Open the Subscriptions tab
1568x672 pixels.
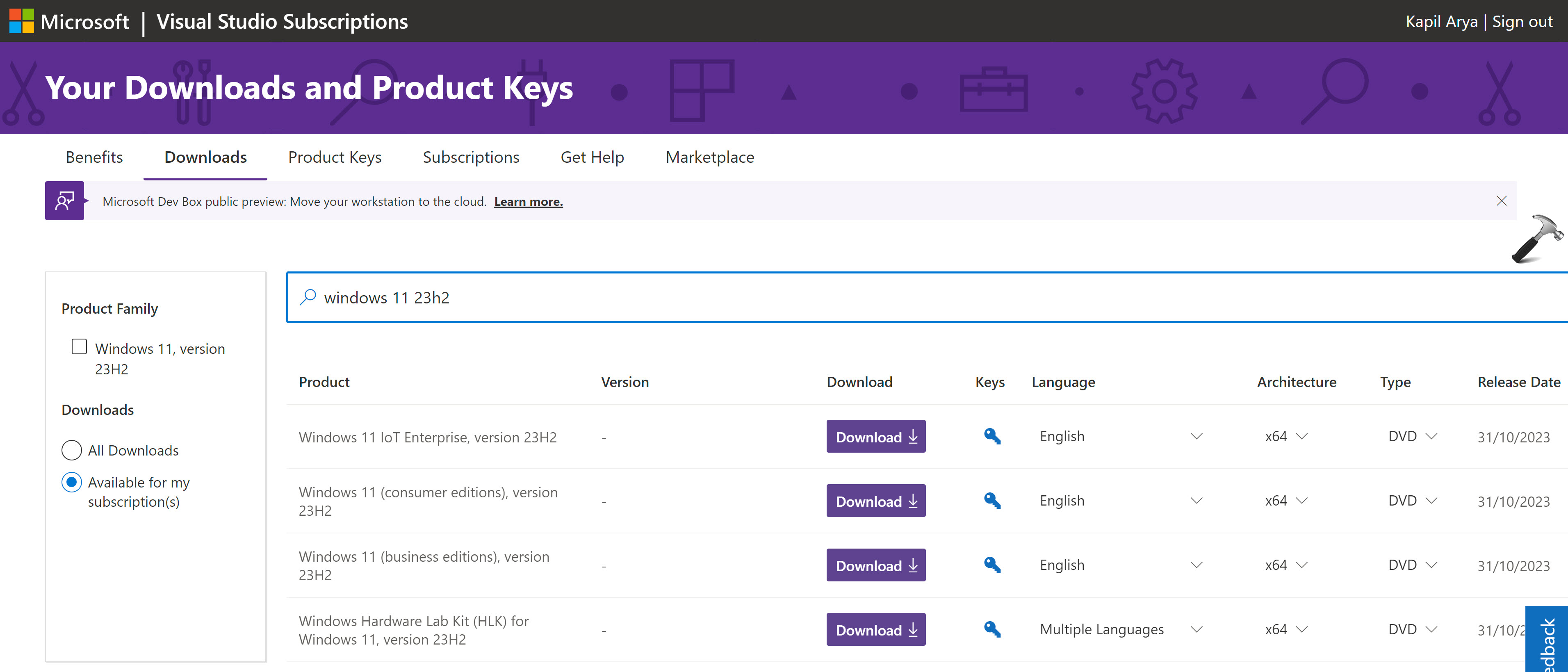click(x=470, y=157)
